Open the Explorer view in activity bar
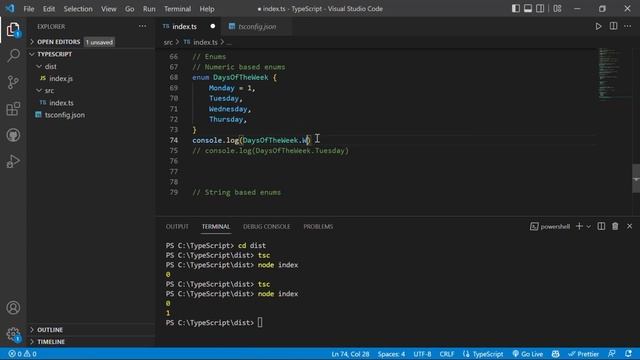This screenshot has height=360, width=640. (13, 29)
